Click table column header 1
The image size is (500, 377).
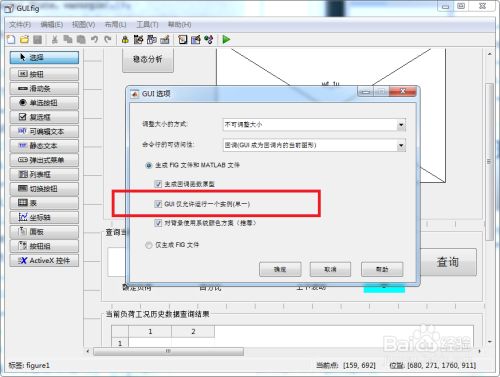150,331
